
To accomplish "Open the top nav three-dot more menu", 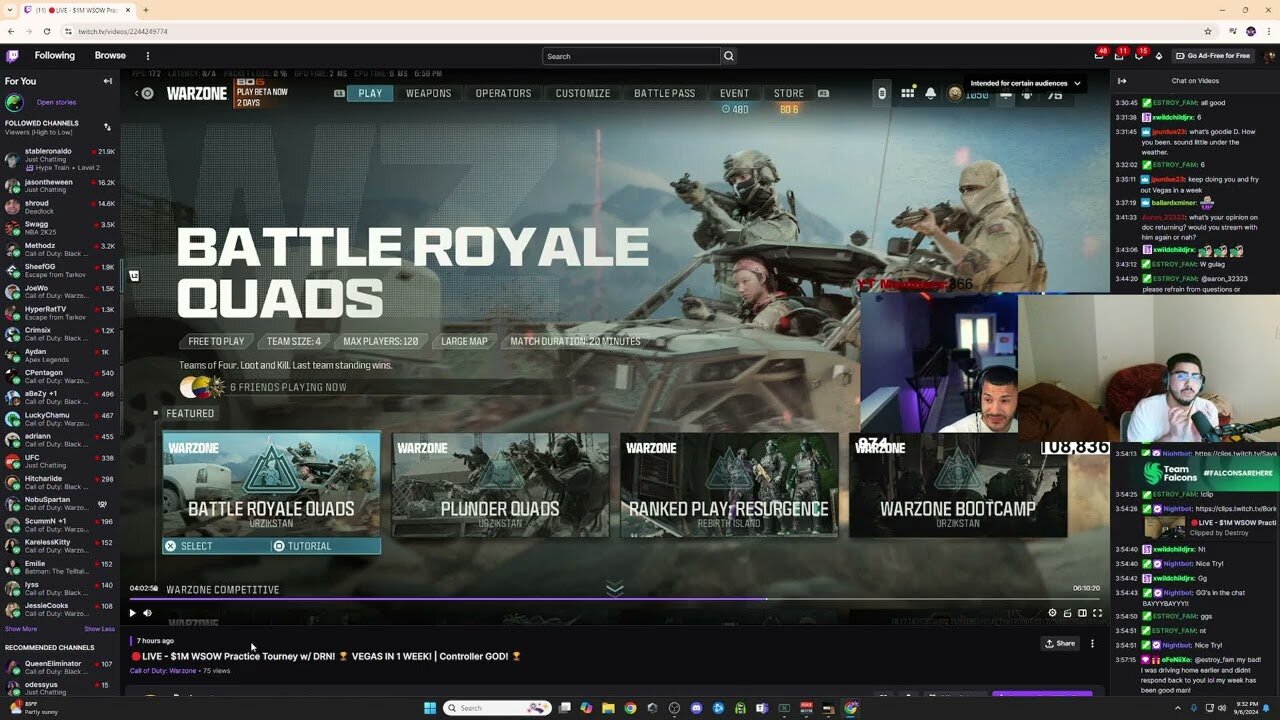I will point(148,56).
